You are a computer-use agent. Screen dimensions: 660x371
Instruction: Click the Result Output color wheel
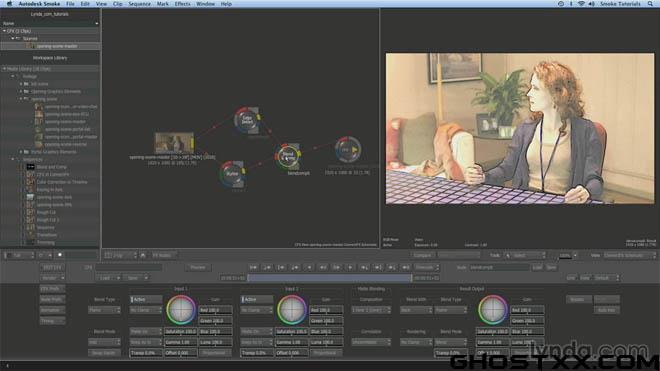pyautogui.click(x=492, y=310)
